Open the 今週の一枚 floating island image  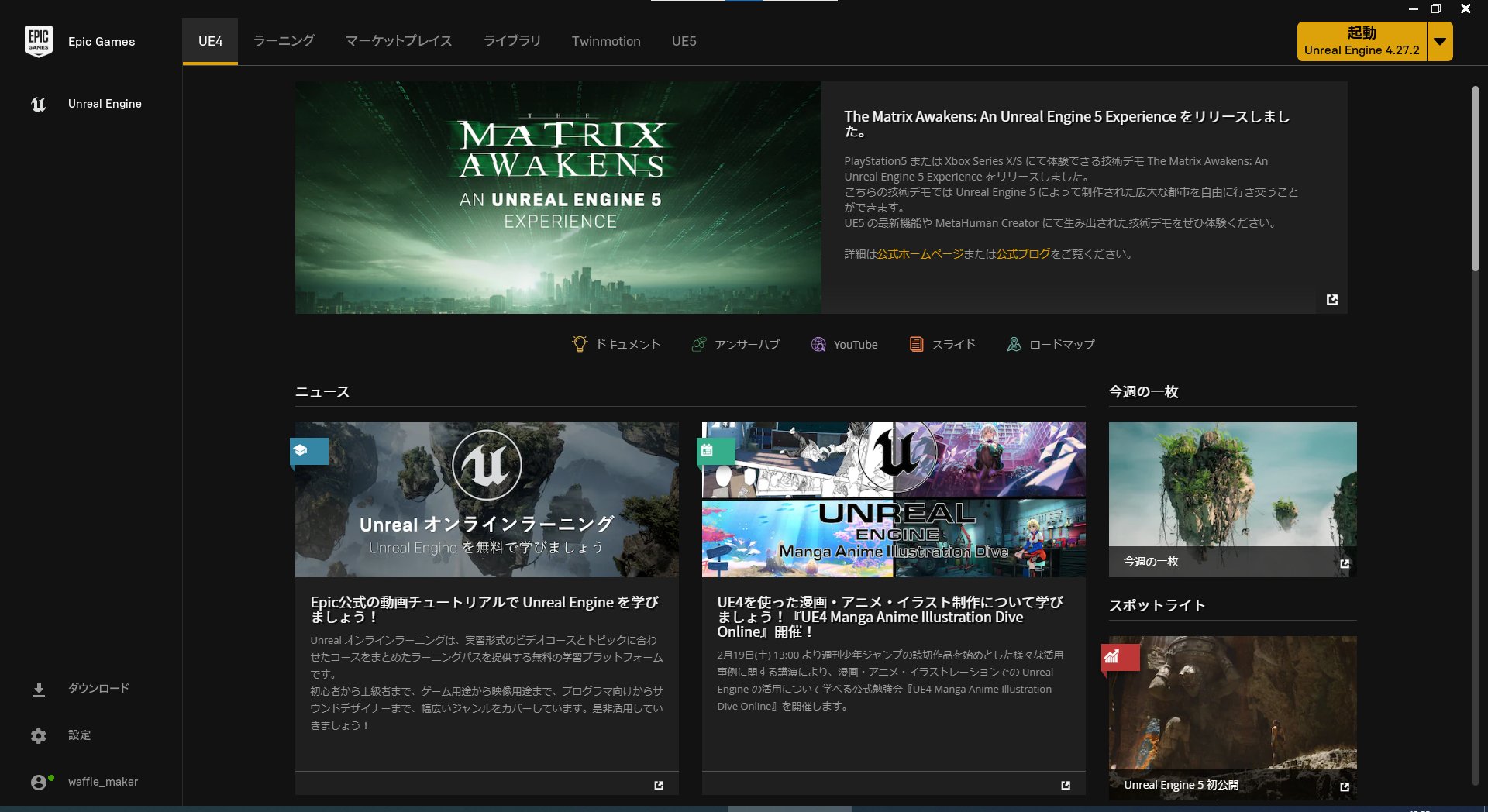click(1232, 500)
